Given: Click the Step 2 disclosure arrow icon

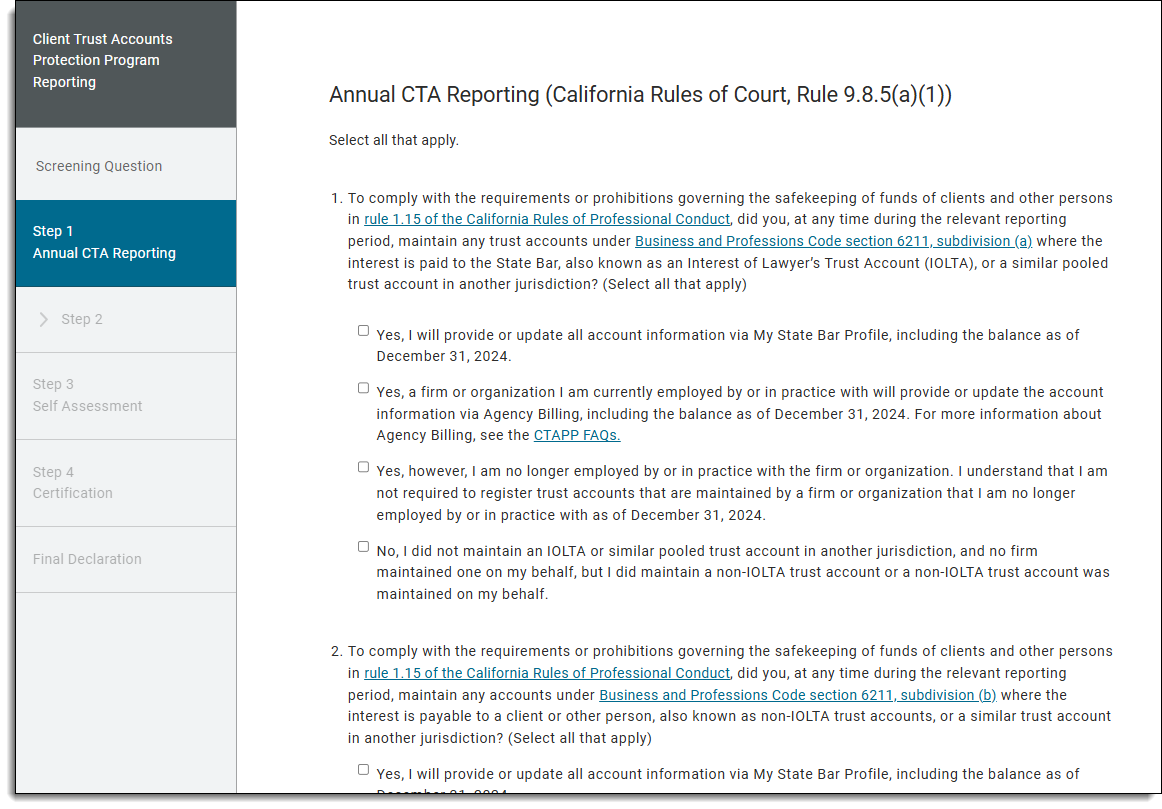Looking at the screenshot, I should (x=44, y=318).
